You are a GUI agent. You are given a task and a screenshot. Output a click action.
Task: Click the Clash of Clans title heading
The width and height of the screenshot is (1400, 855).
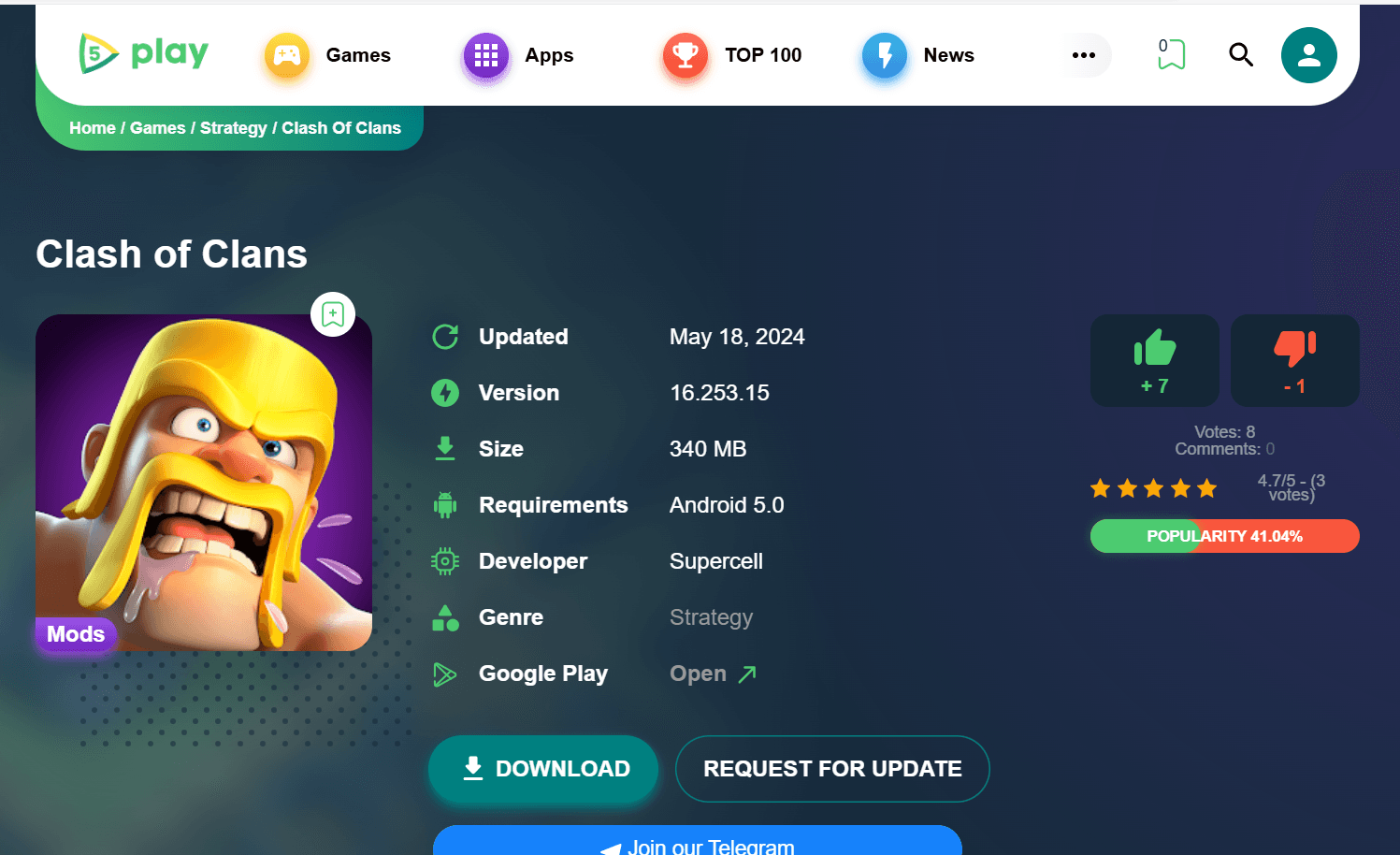(x=172, y=254)
